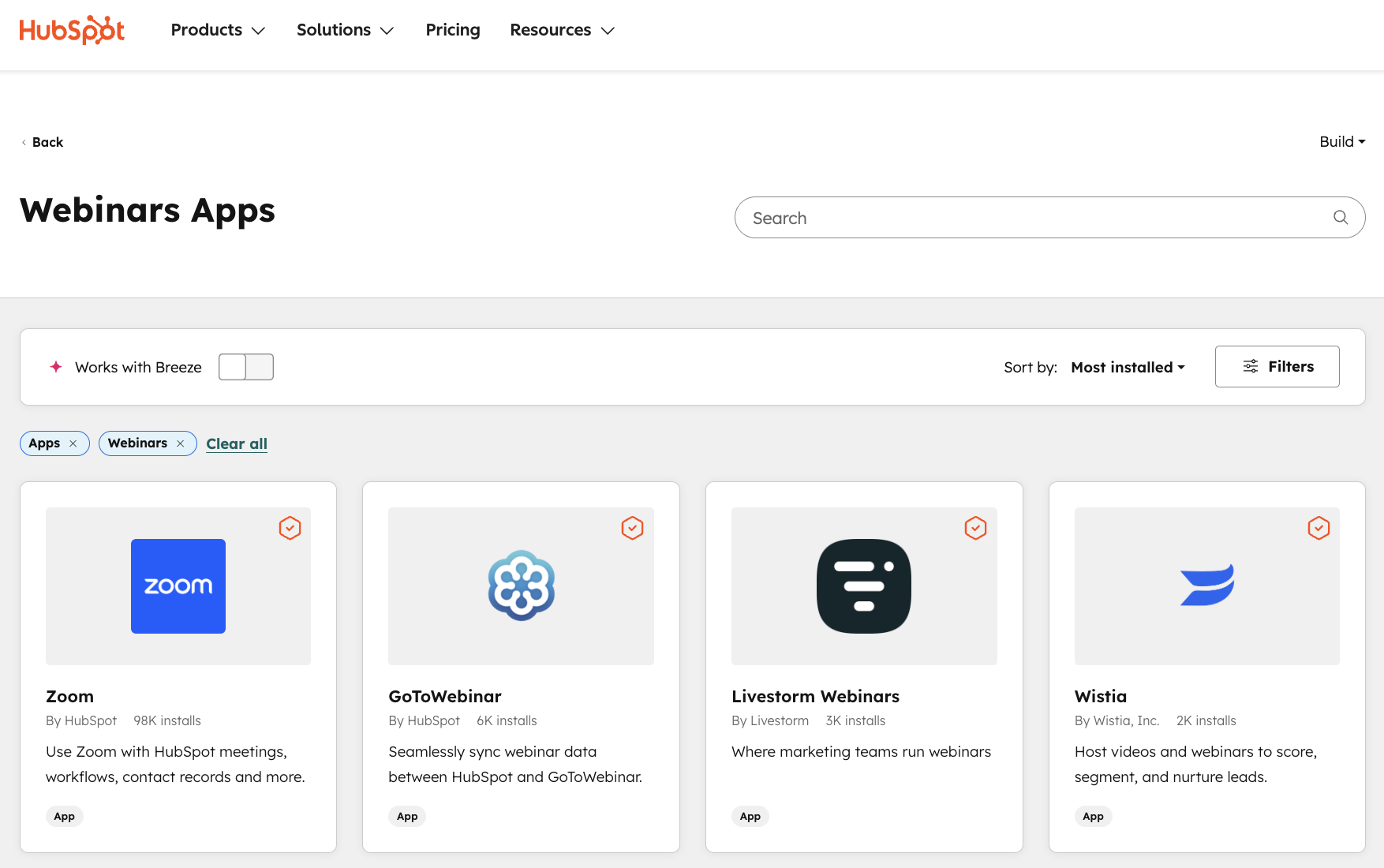Screen dimensions: 1384x868
Task: Open the Pricing page
Action: [453, 30]
